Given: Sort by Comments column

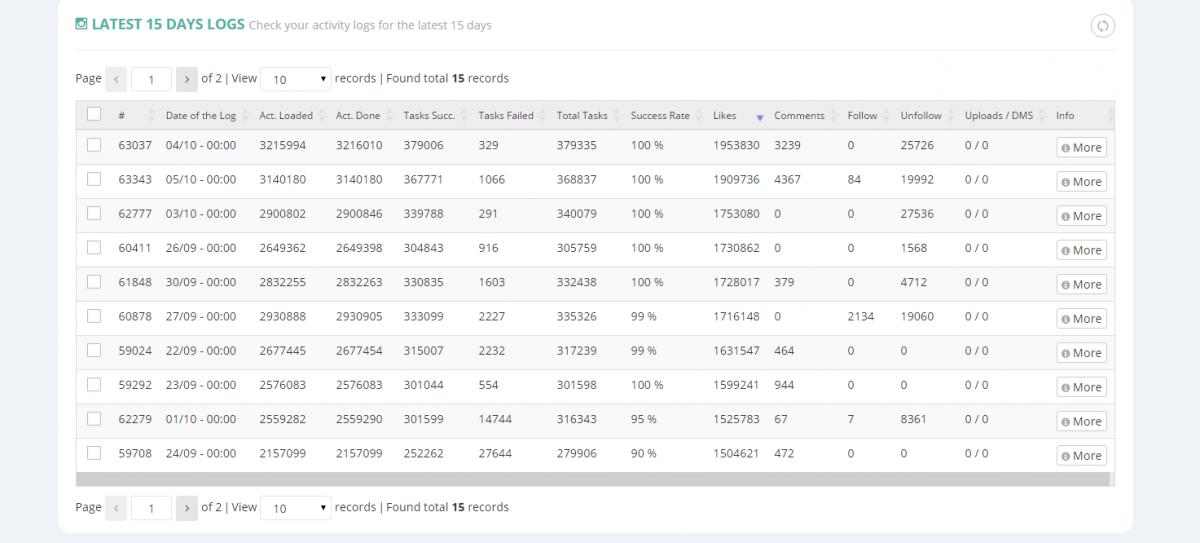Looking at the screenshot, I should tap(799, 116).
